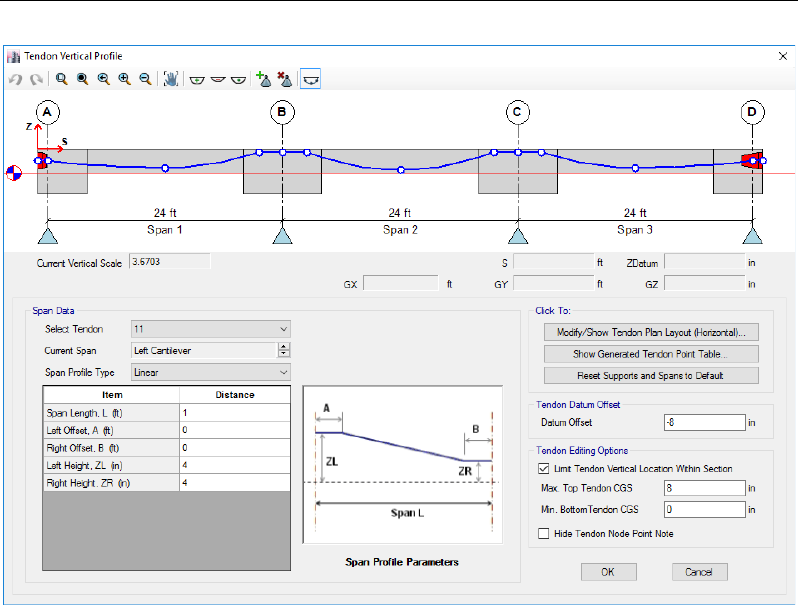The width and height of the screenshot is (798, 605).
Task: Click the add support icon with green plus
Action: (262, 78)
